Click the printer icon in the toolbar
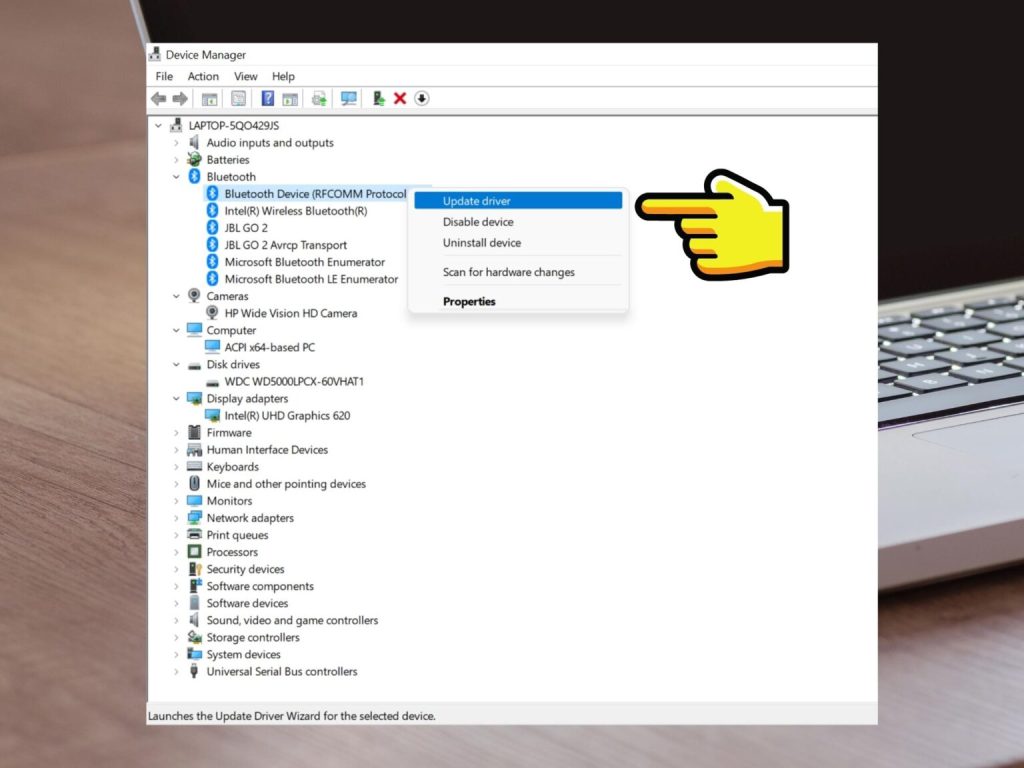1024x768 pixels. tap(319, 98)
